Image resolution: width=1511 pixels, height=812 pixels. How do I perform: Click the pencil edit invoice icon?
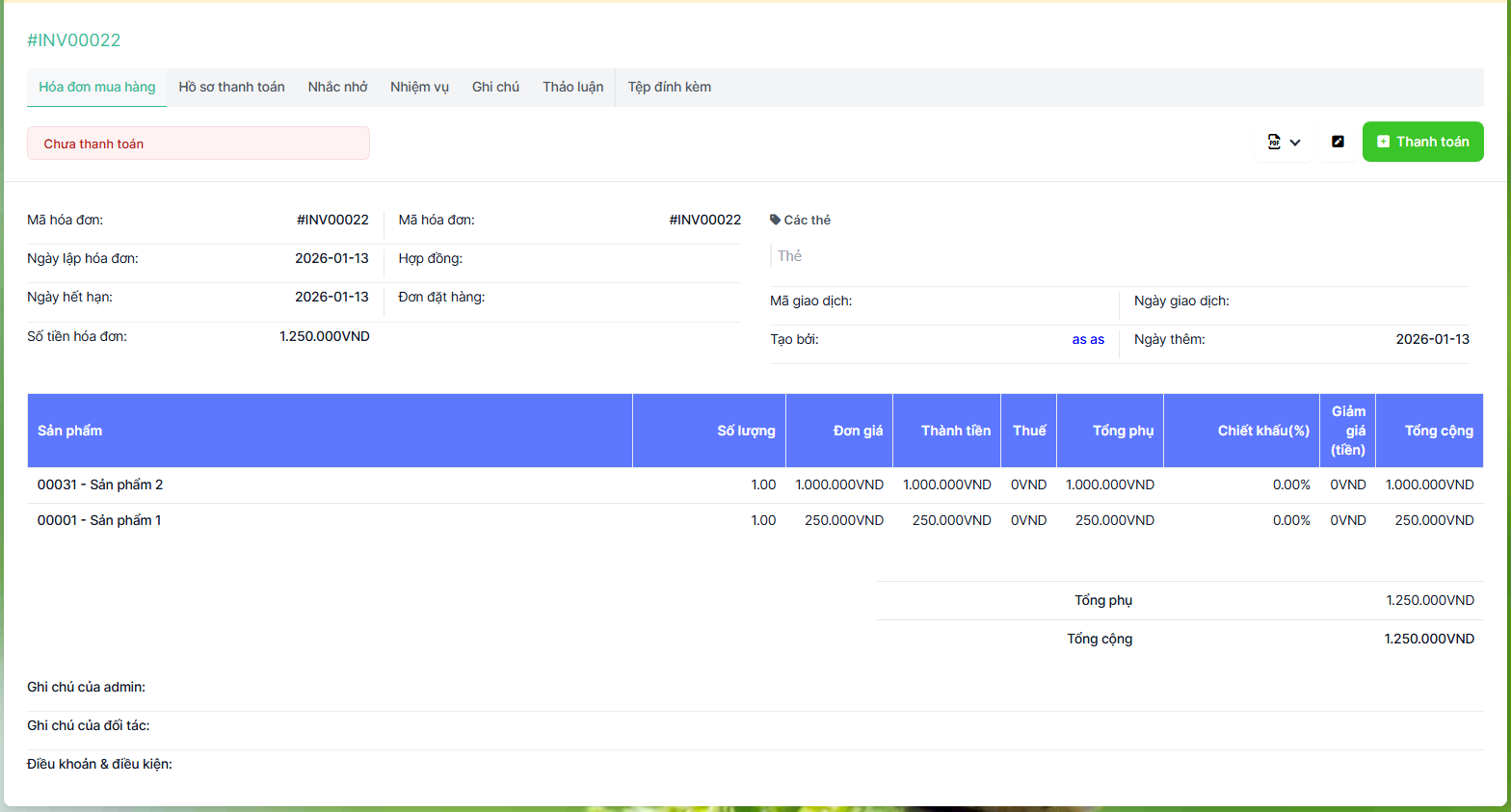pyautogui.click(x=1338, y=142)
